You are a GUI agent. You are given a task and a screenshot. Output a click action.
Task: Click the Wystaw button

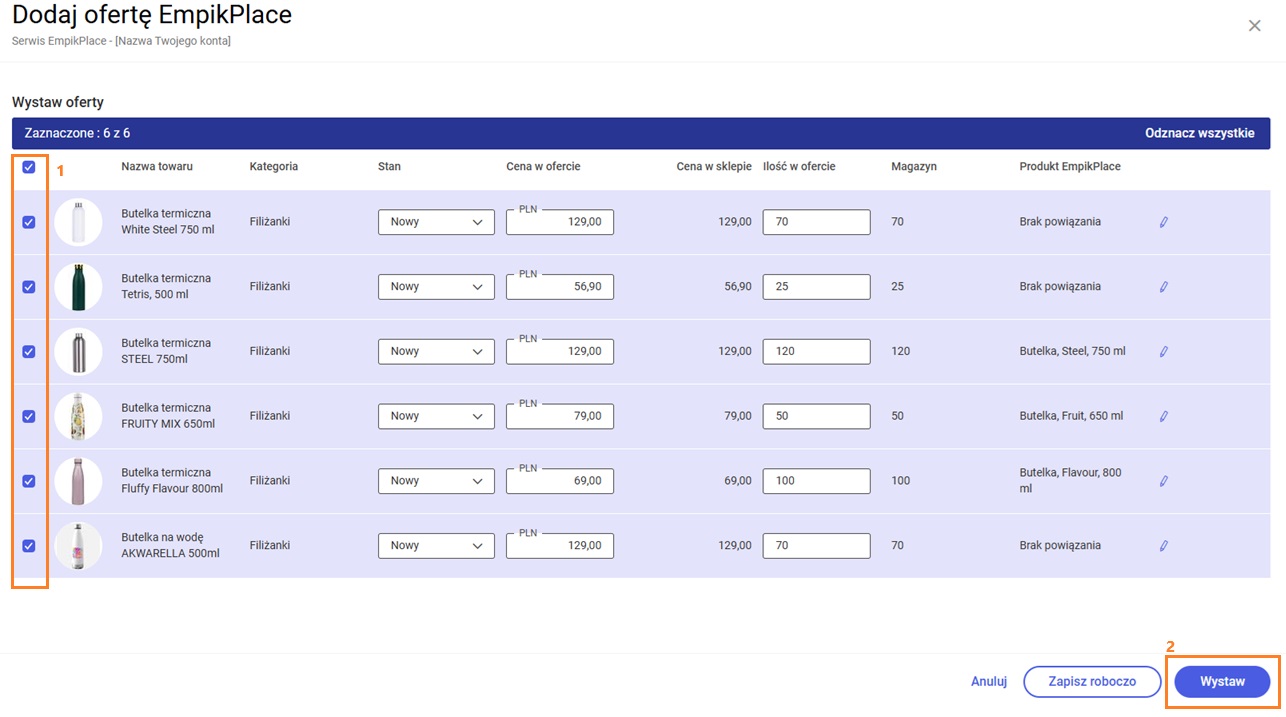pos(1222,682)
